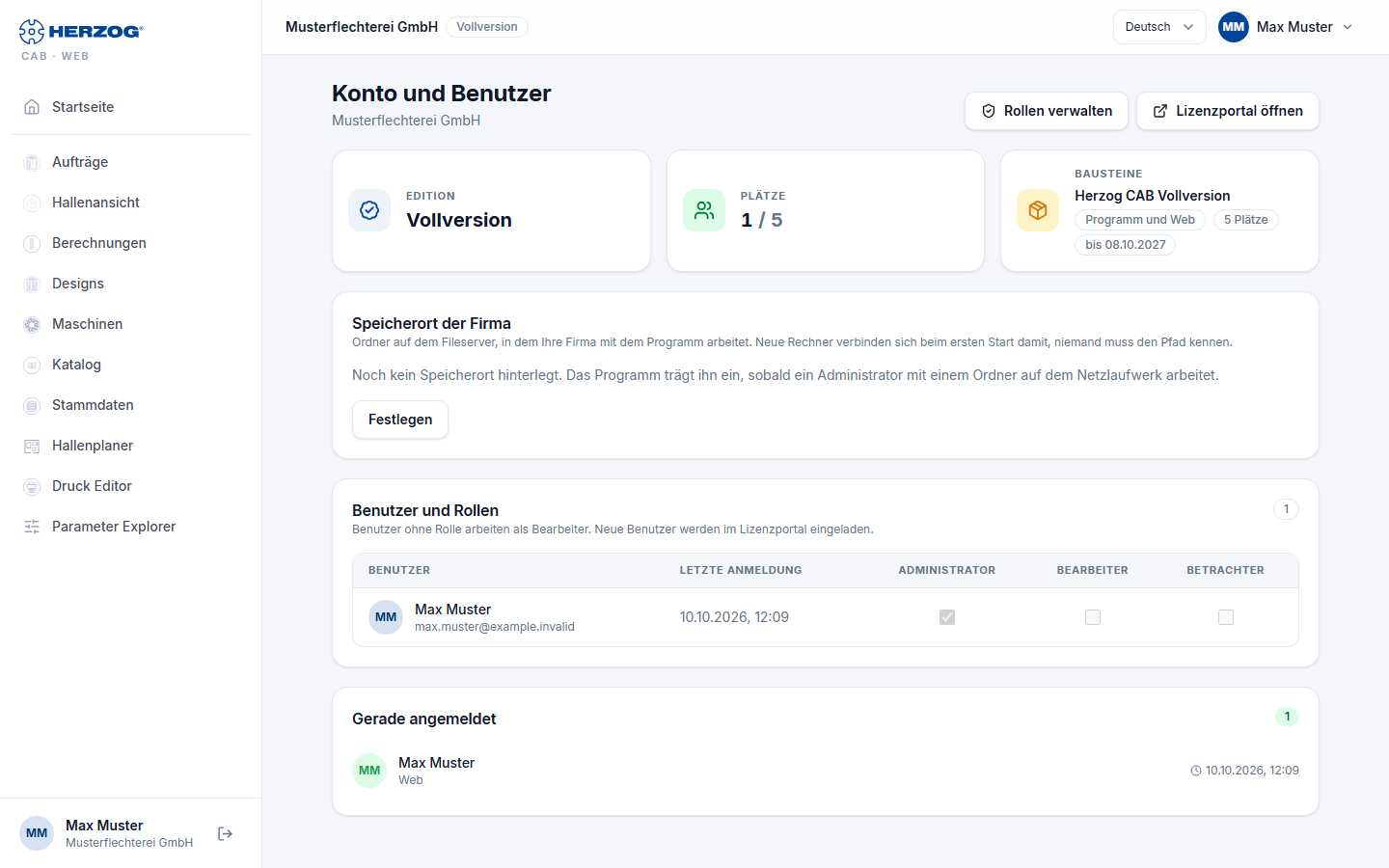Click the Hallenplaner sidebar icon
1389x868 pixels.
32,446
